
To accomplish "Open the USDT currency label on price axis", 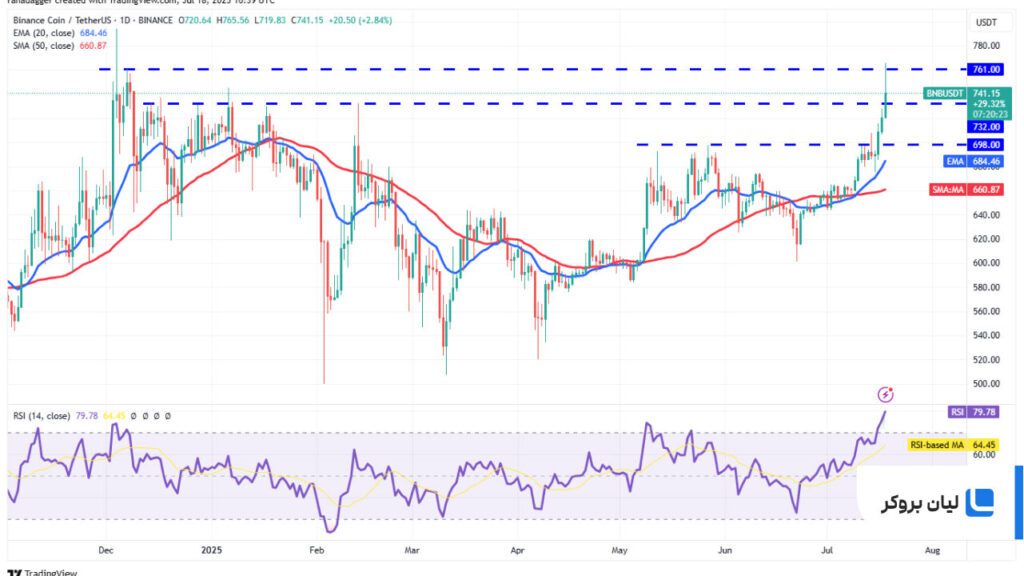I will [x=986, y=22].
